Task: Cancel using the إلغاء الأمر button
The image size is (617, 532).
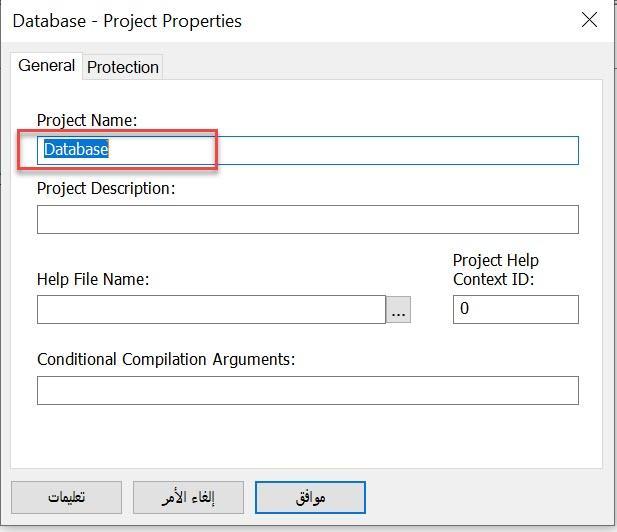Action: (x=188, y=498)
